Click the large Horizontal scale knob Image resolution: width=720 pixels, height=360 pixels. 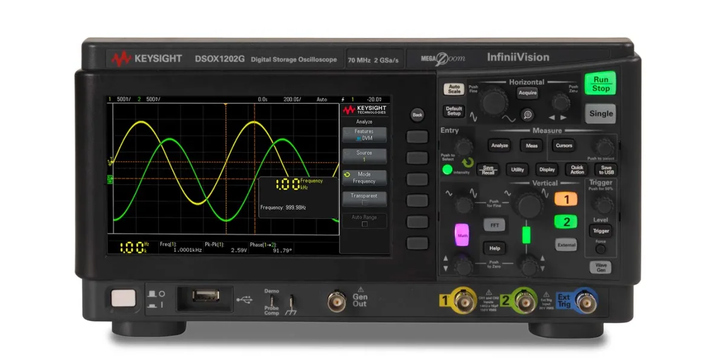pos(495,101)
